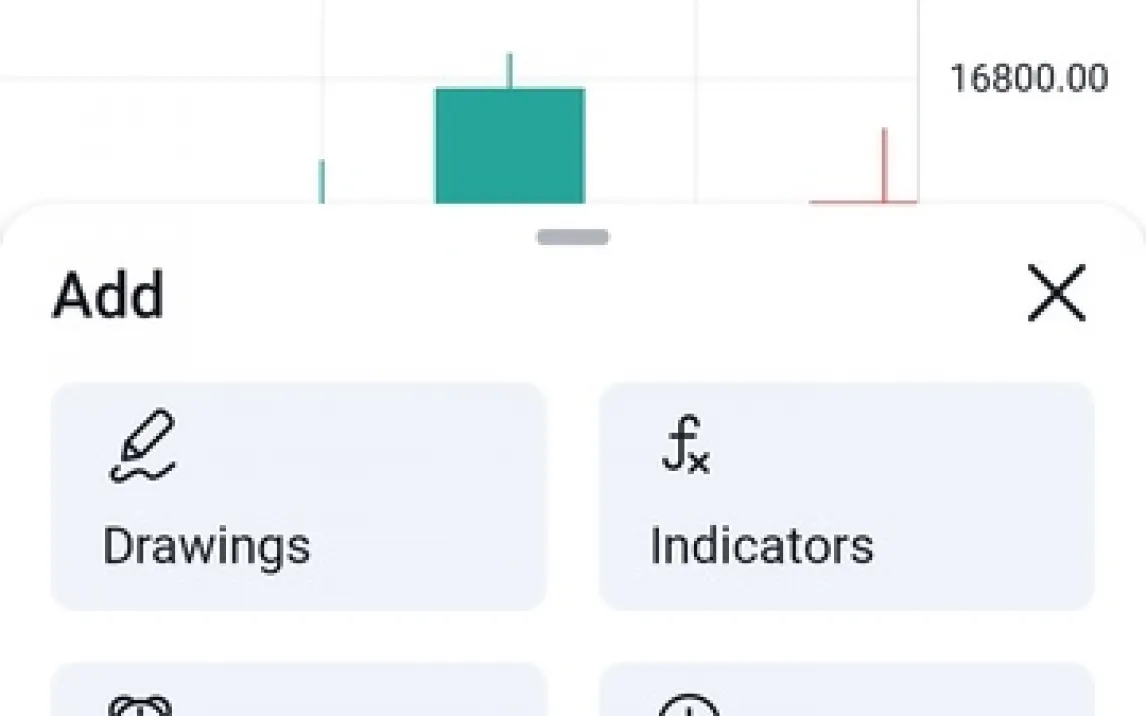Click the upper wick of the green candle

pyautogui.click(x=509, y=70)
